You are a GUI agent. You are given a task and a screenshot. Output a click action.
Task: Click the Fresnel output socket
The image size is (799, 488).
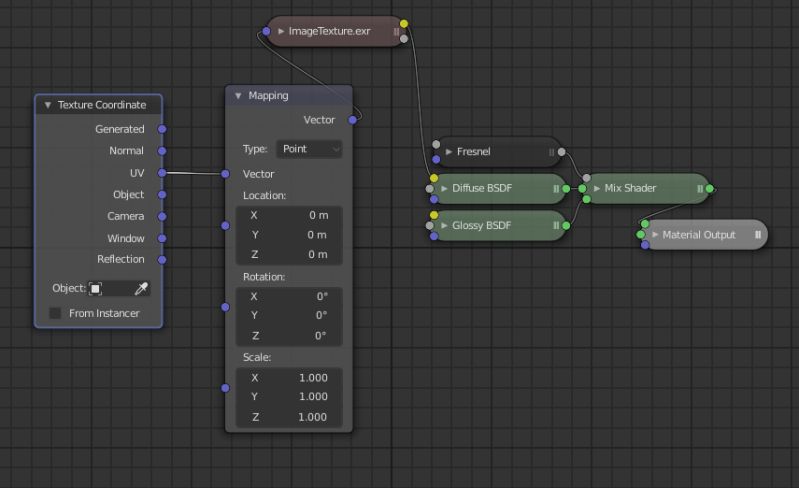coord(561,151)
